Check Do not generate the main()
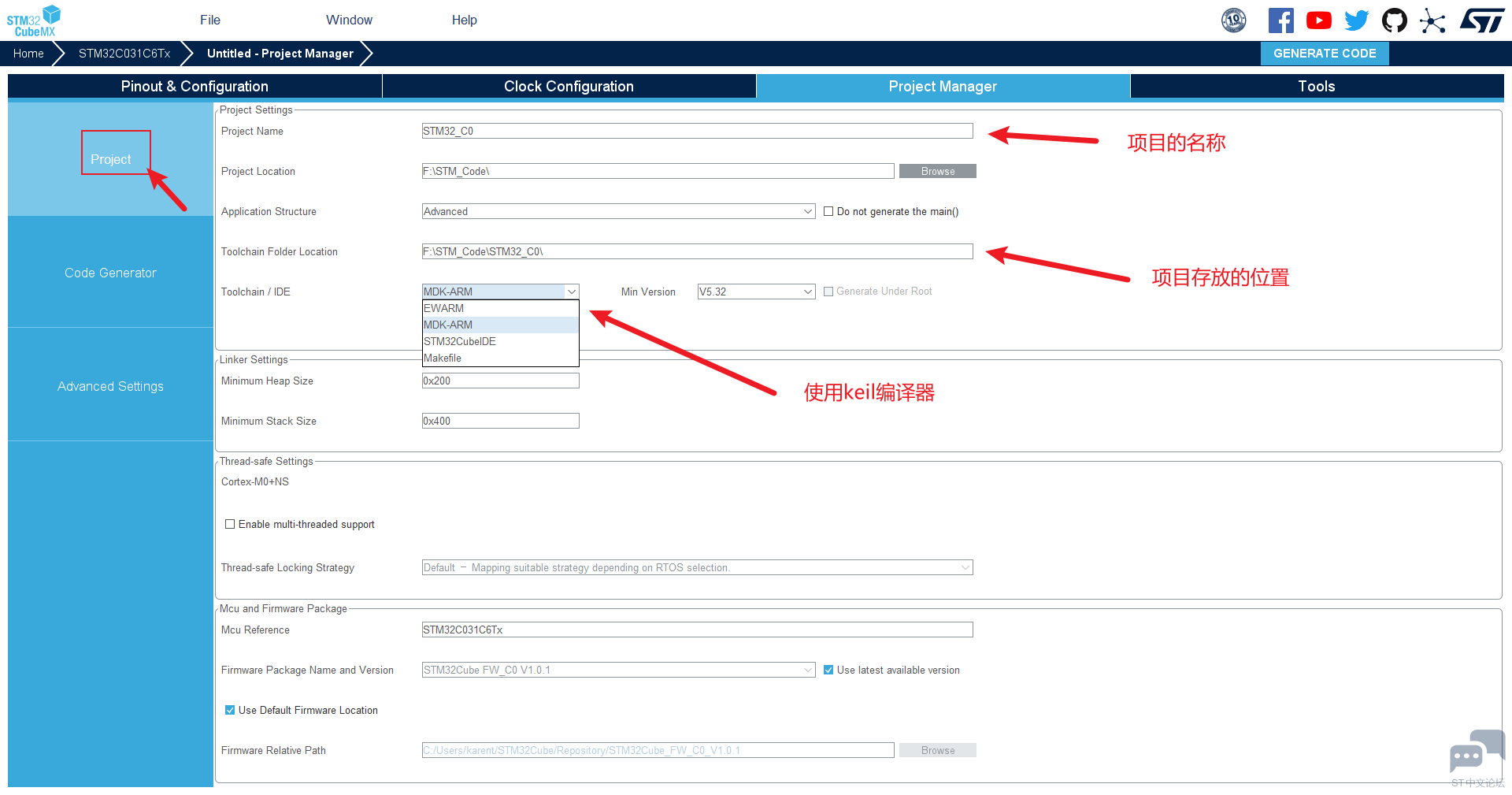1512x795 pixels. [x=828, y=211]
